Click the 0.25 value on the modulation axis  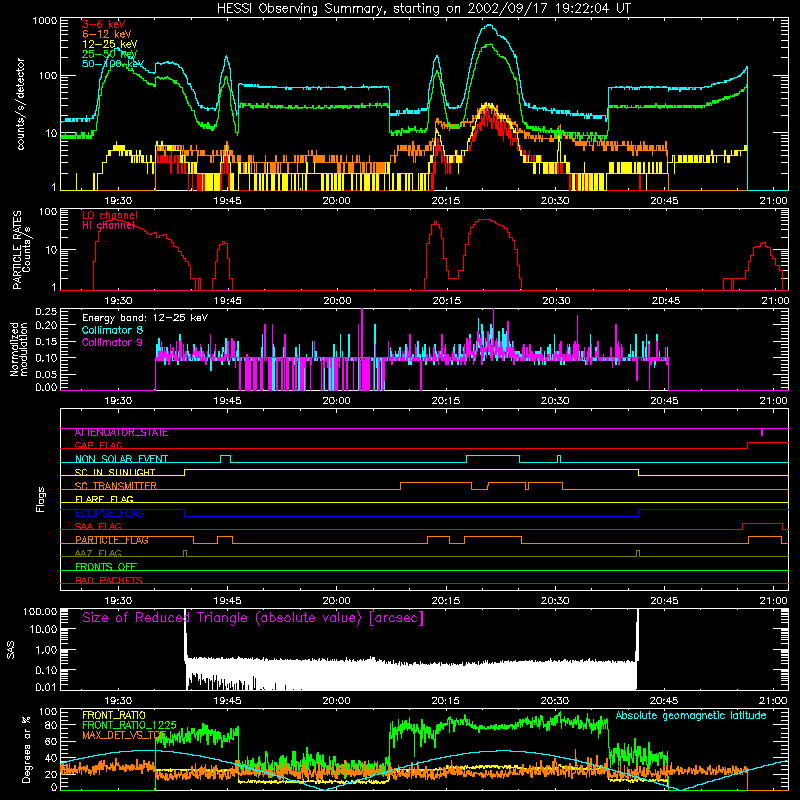point(47,311)
